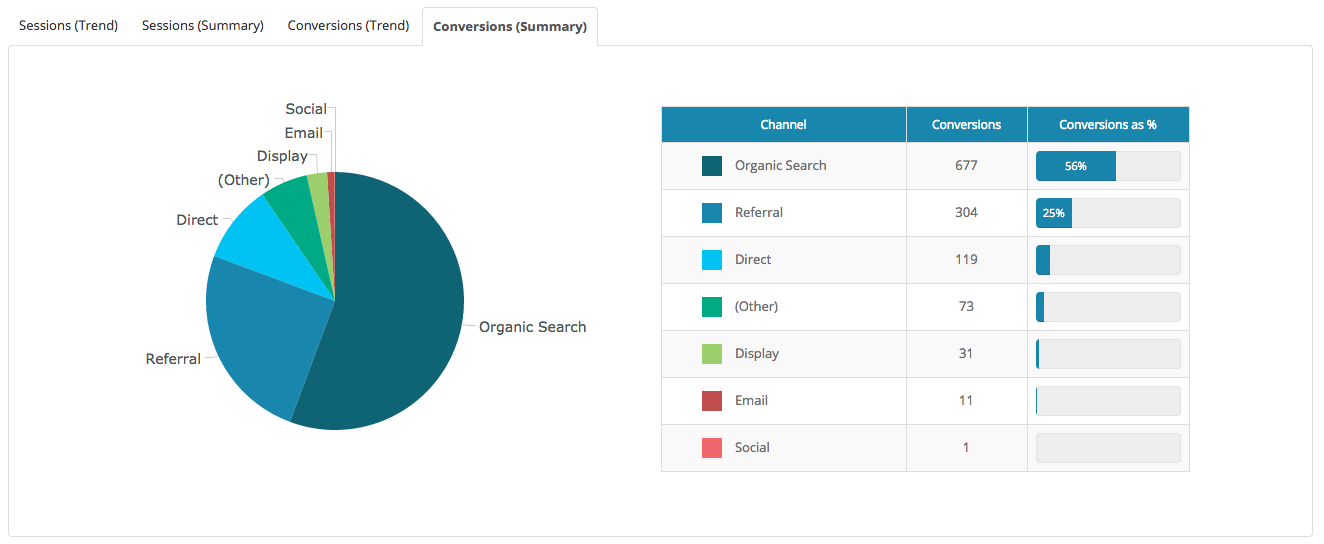This screenshot has height=544, width=1324.
Task: Select the Conversions (Trend) tab
Action: (348, 26)
